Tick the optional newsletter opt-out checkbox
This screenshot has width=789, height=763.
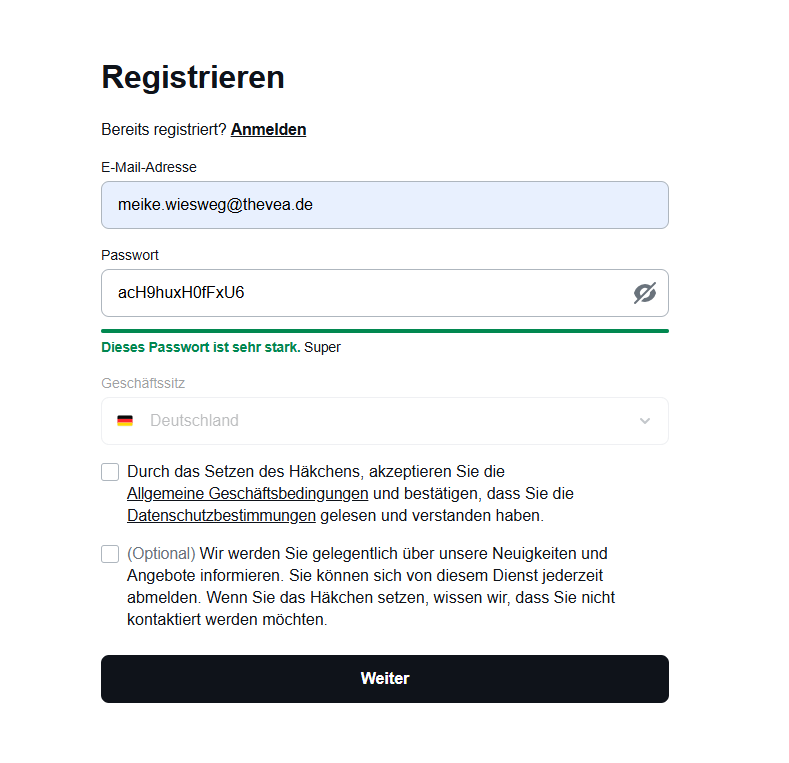point(110,554)
